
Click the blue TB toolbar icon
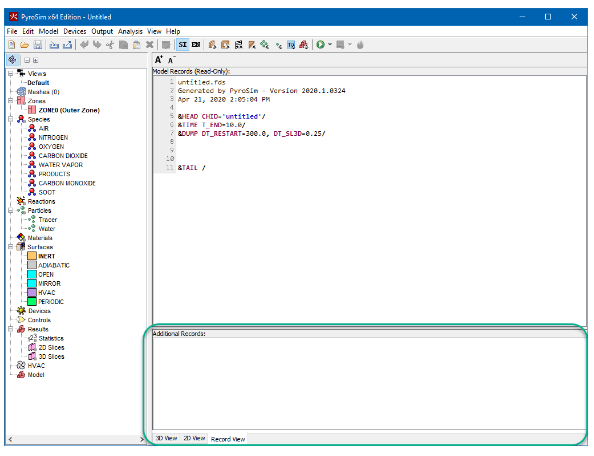pos(291,45)
